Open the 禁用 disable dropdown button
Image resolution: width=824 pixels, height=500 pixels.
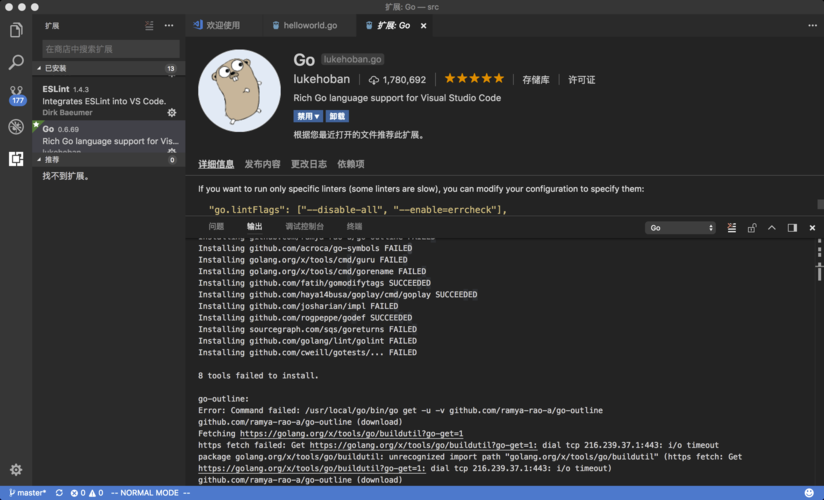pyautogui.click(x=308, y=116)
